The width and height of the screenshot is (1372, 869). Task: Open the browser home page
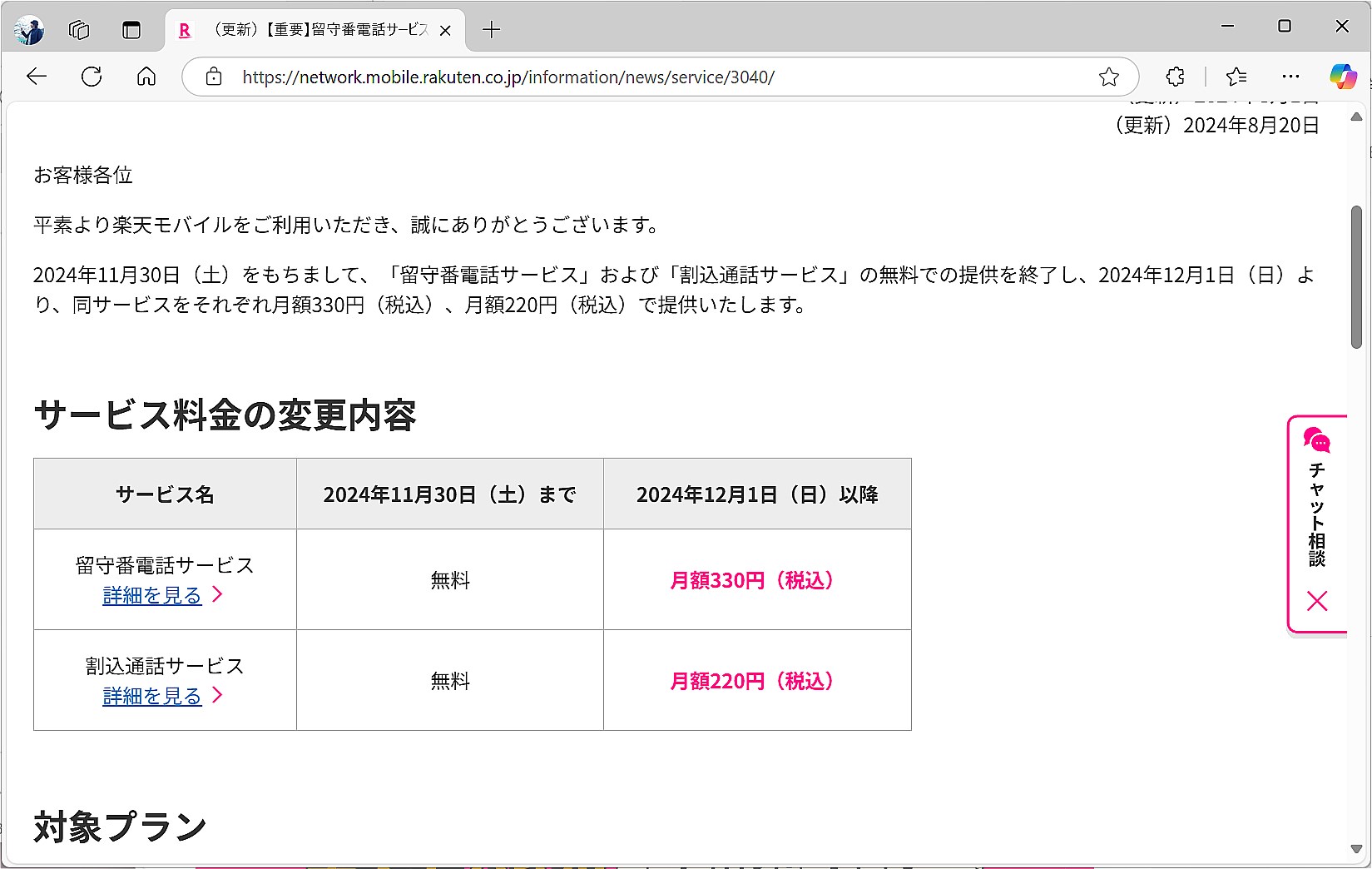tap(146, 77)
